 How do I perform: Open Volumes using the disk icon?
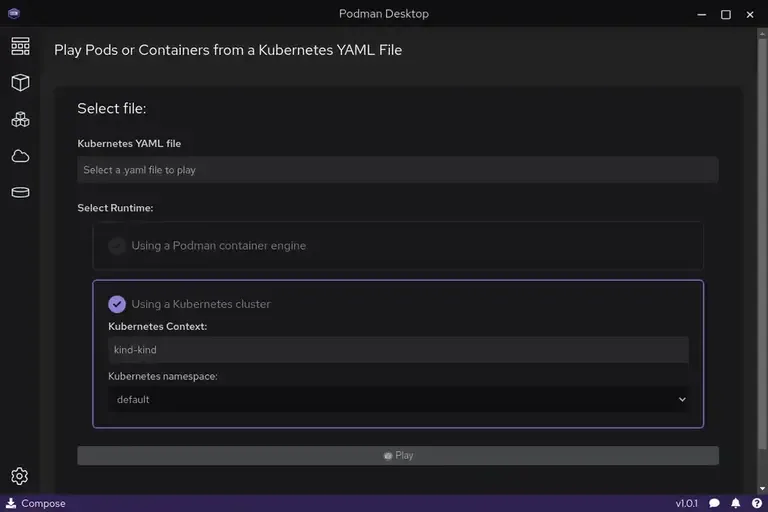[x=20, y=192]
